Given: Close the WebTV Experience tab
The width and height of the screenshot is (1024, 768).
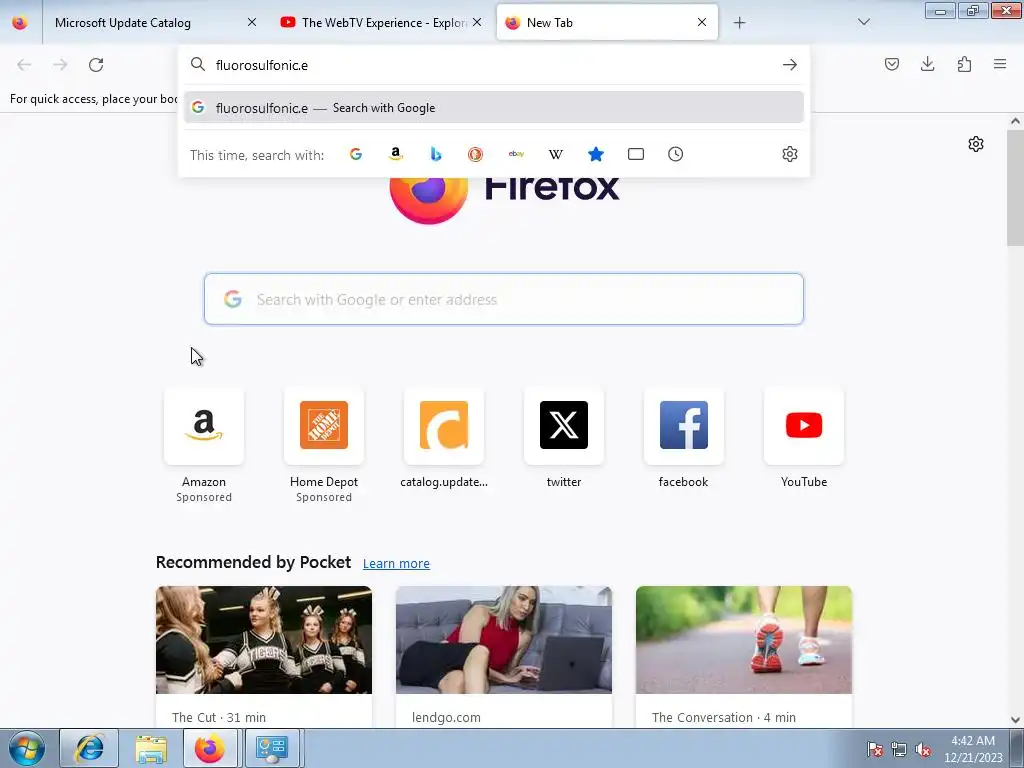Looking at the screenshot, I should (477, 22).
